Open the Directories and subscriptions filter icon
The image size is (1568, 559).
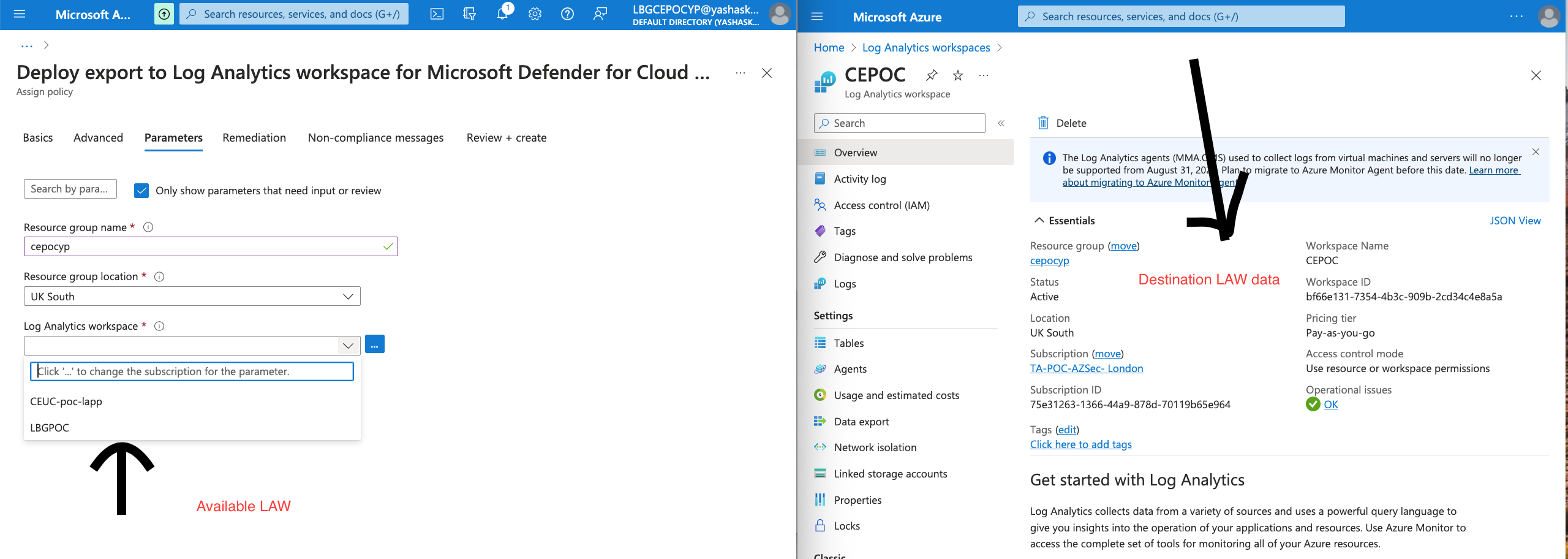tap(469, 14)
